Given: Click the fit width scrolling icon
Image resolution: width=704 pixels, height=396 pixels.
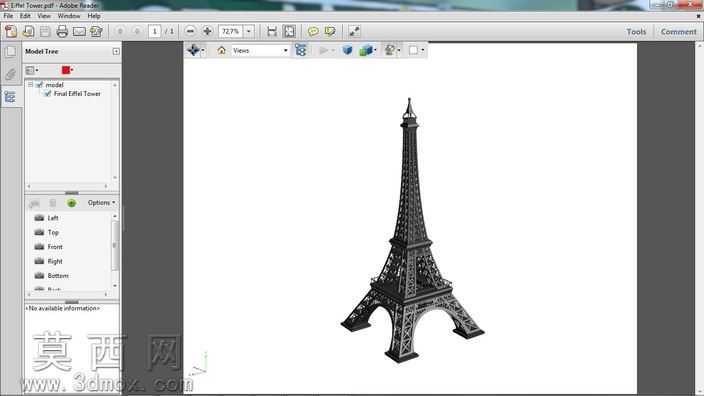Looking at the screenshot, I should coord(272,31).
